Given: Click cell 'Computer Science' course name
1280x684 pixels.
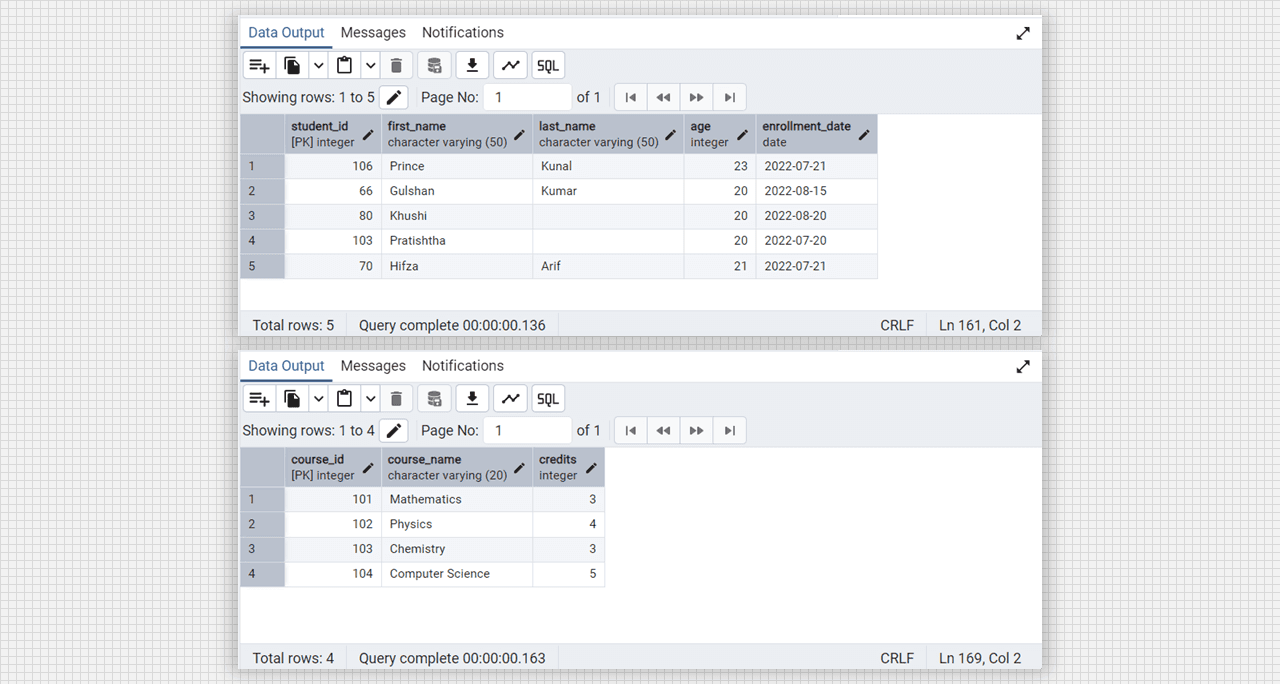Looking at the screenshot, I should point(457,574).
